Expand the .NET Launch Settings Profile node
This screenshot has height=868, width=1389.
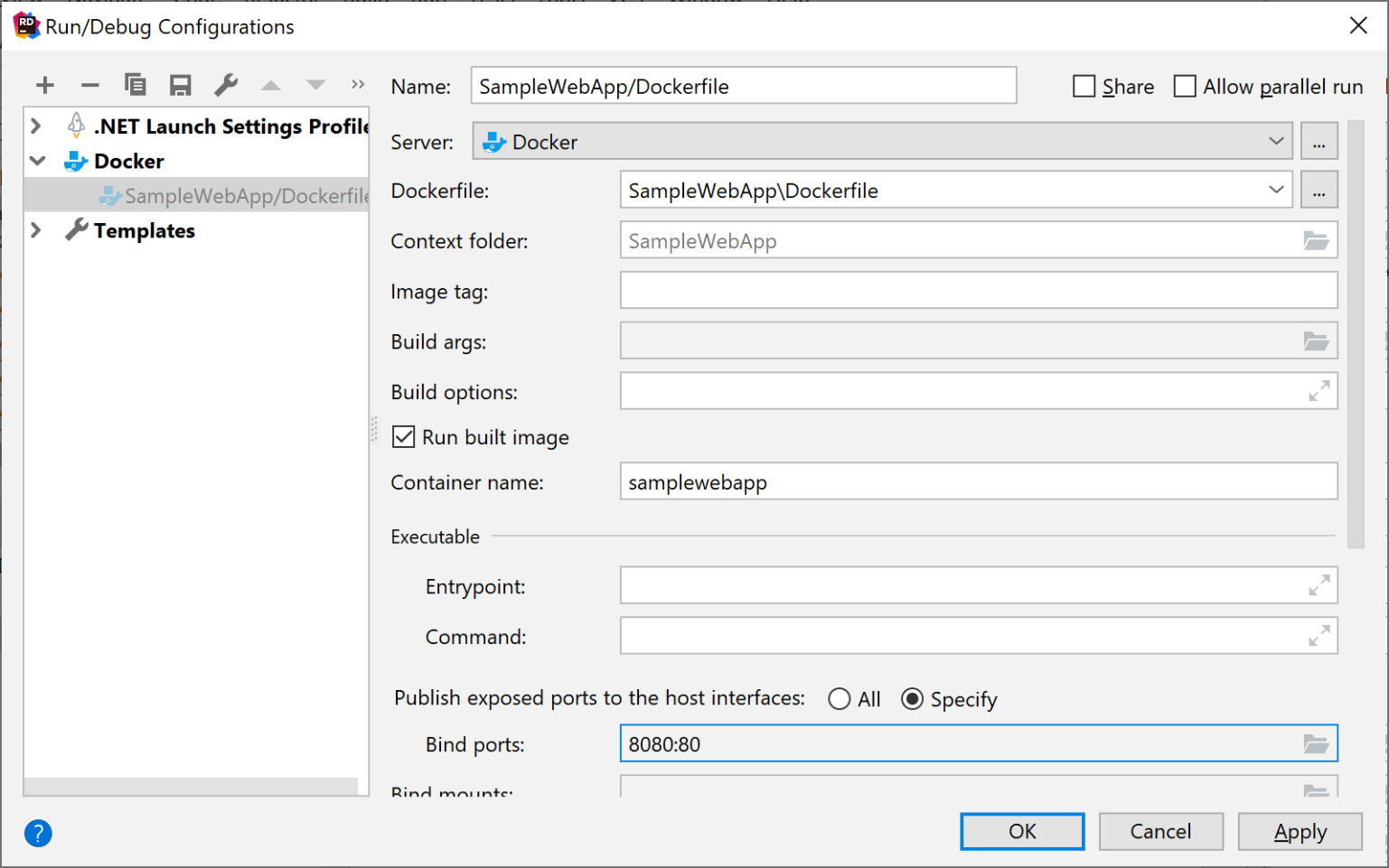coord(36,126)
